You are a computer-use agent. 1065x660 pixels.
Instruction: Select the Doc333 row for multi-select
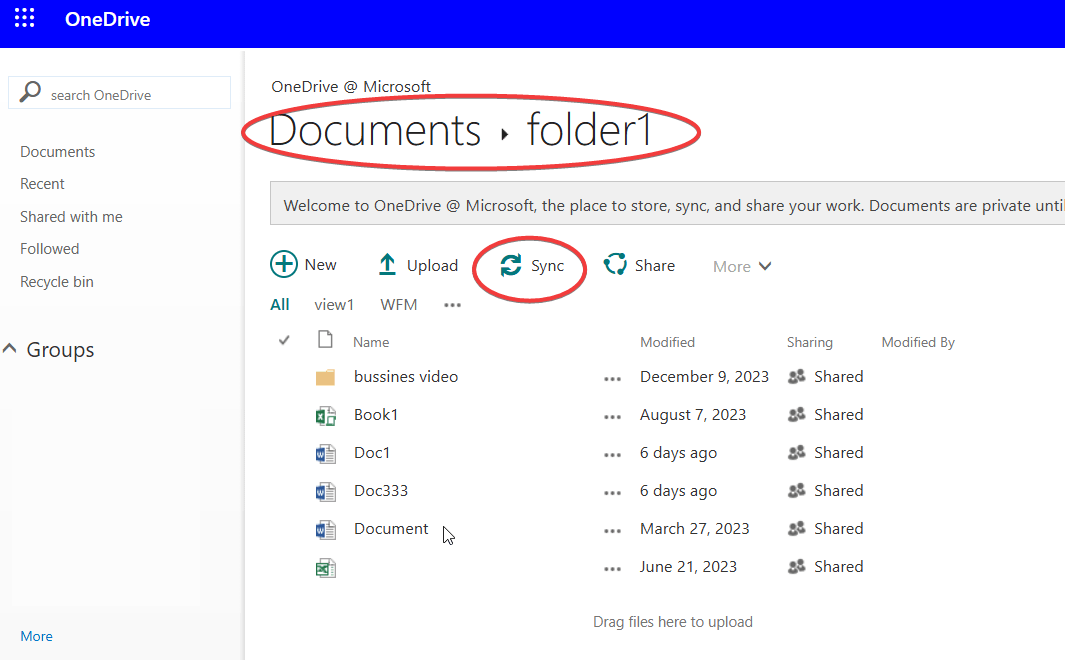[x=381, y=490]
